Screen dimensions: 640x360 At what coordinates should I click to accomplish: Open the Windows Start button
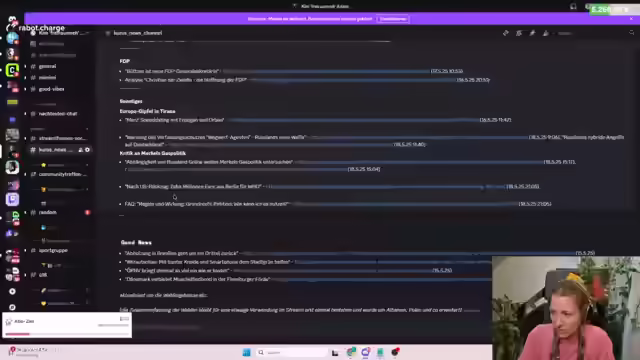coord(246,352)
